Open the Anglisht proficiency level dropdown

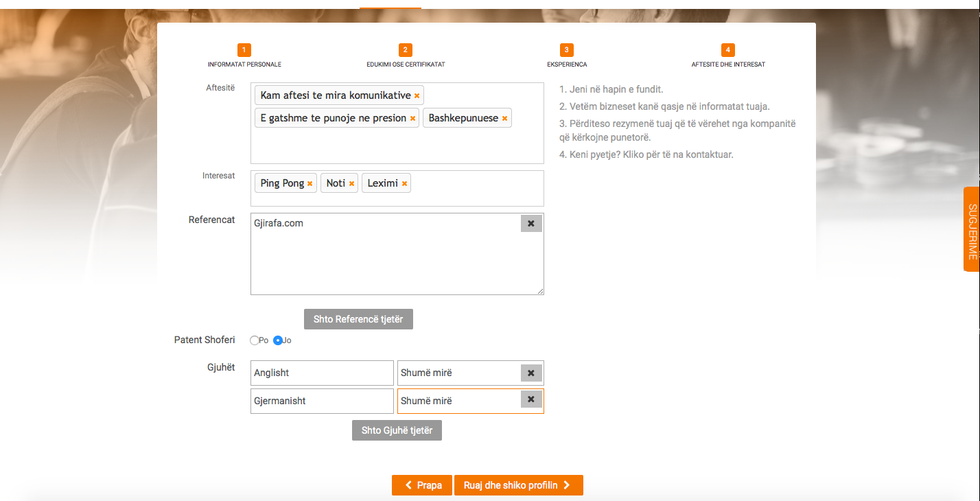click(x=458, y=373)
